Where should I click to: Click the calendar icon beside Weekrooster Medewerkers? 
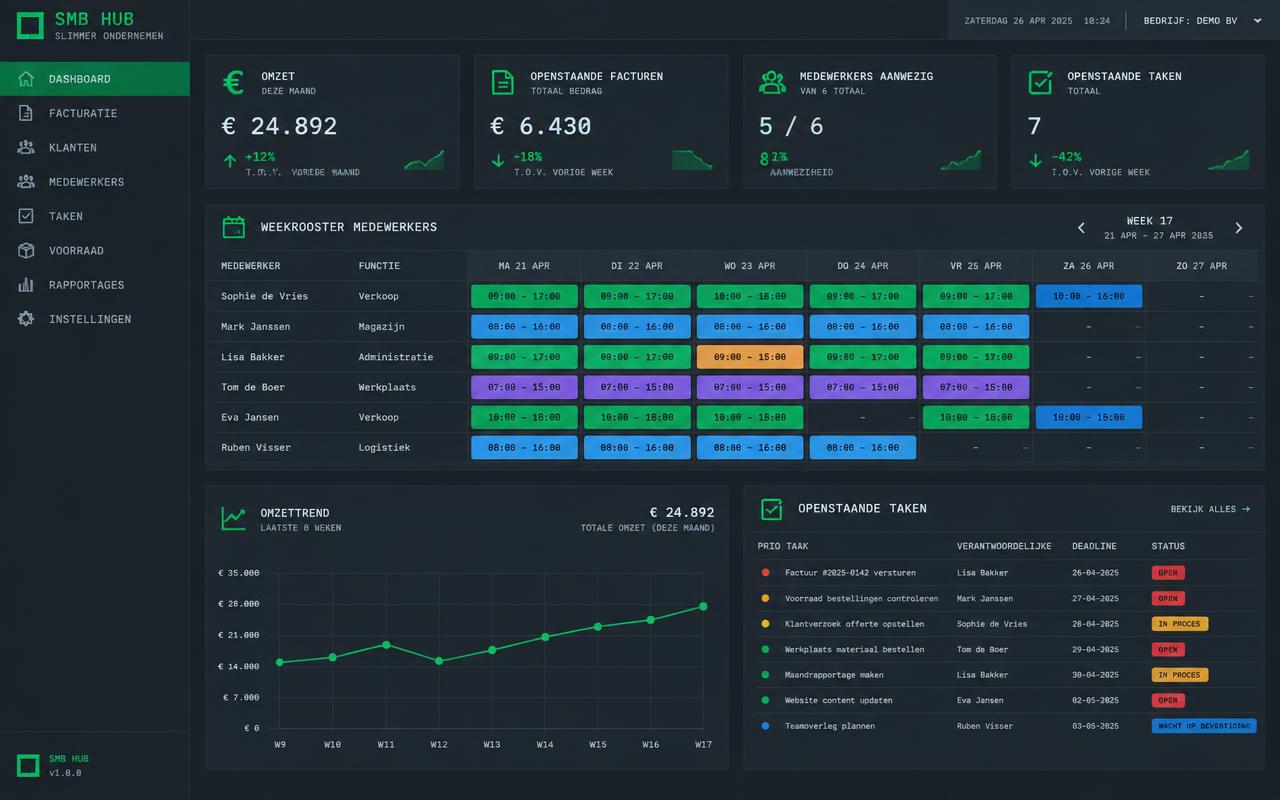(234, 227)
